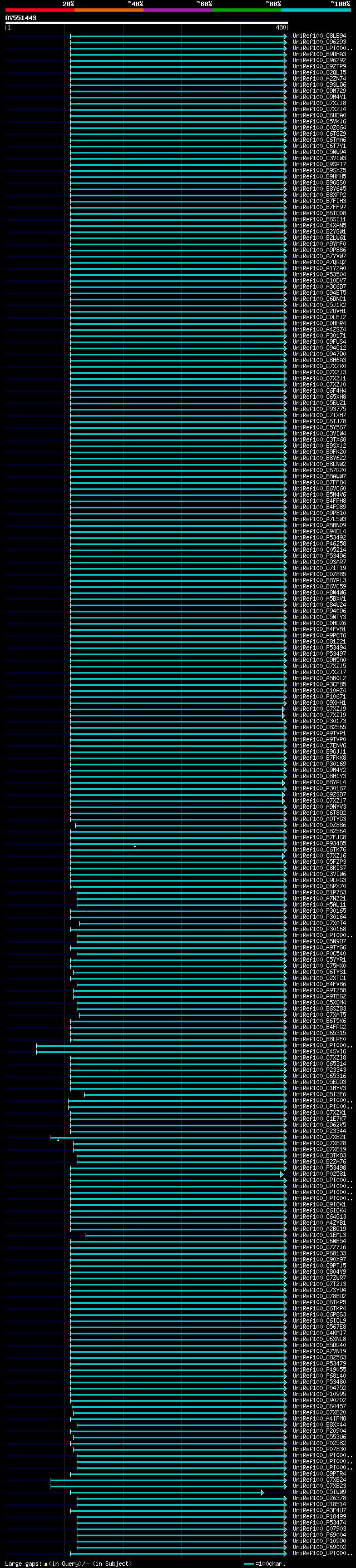Image resolution: width=356 pixels, height=1568 pixels.
Task: Select hit UniRef100_B9DHA3
Action: tap(319, 54)
